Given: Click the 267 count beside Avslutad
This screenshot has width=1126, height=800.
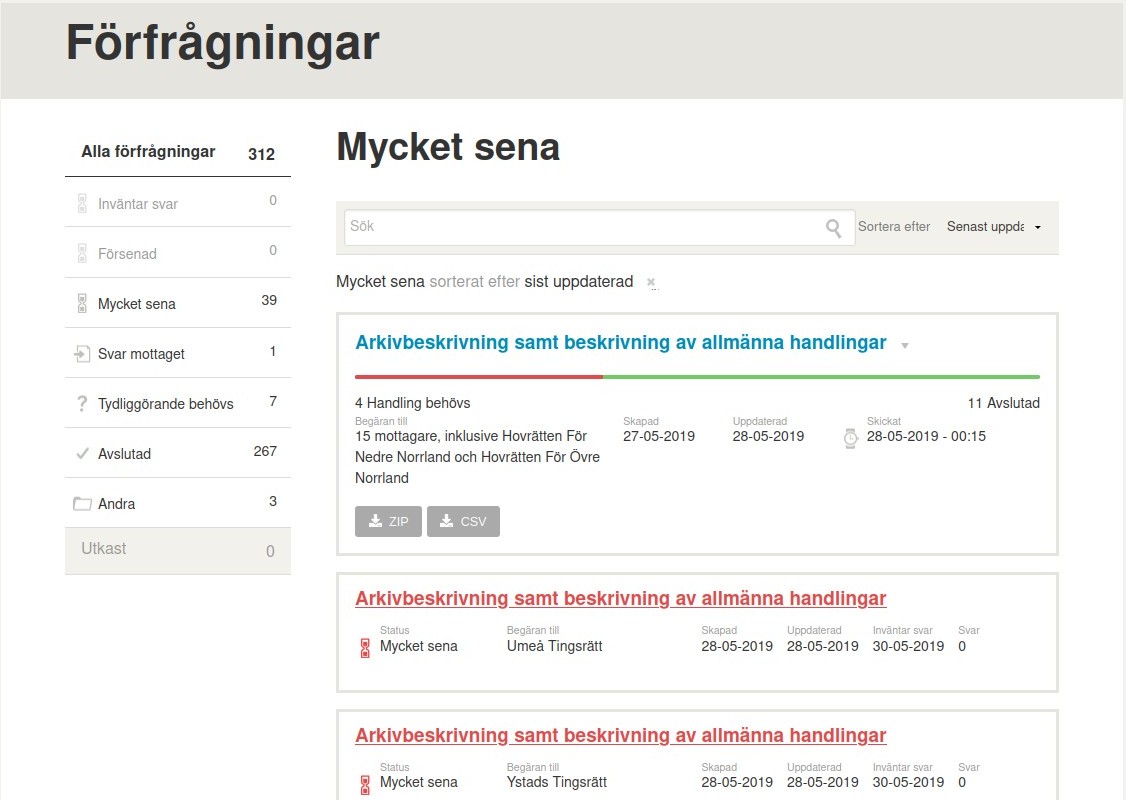Looking at the screenshot, I should pyautogui.click(x=265, y=451).
